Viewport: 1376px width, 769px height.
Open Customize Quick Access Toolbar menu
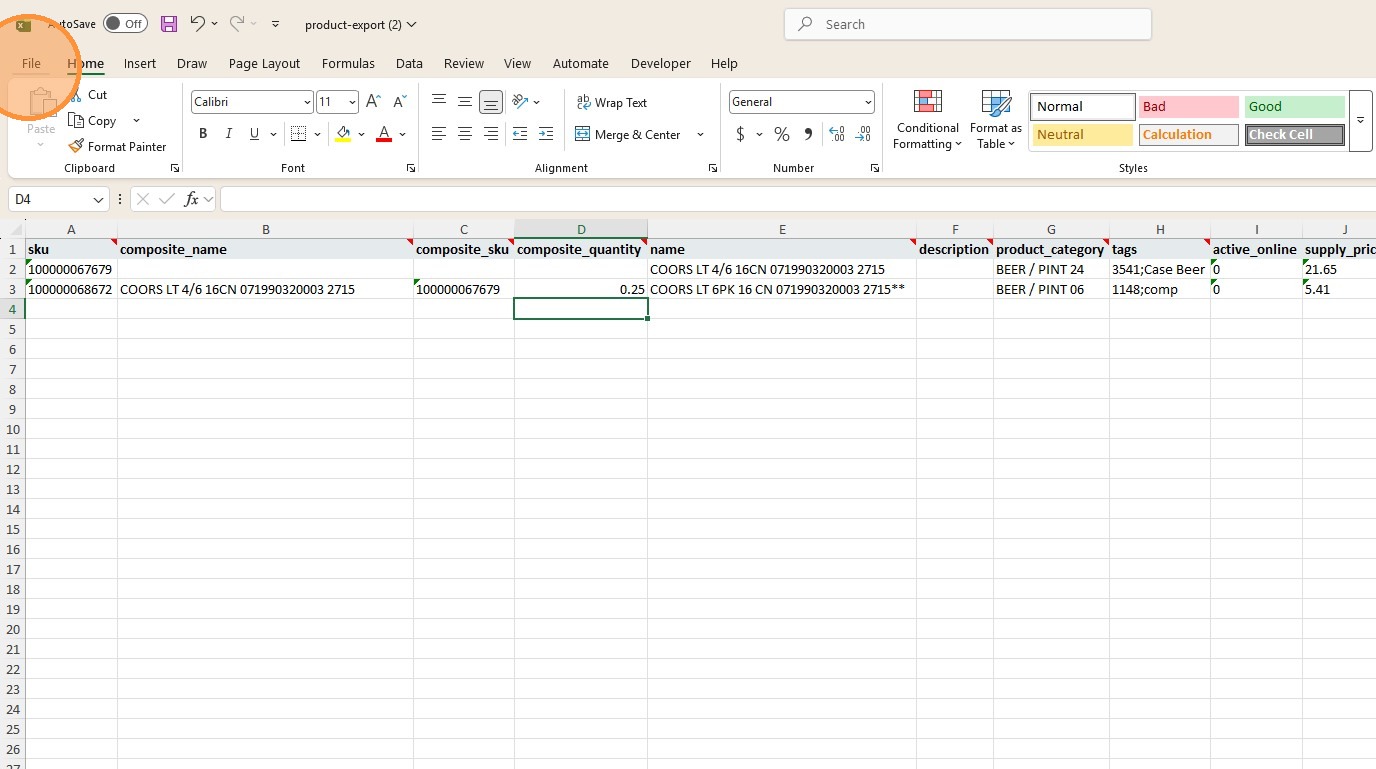275,24
